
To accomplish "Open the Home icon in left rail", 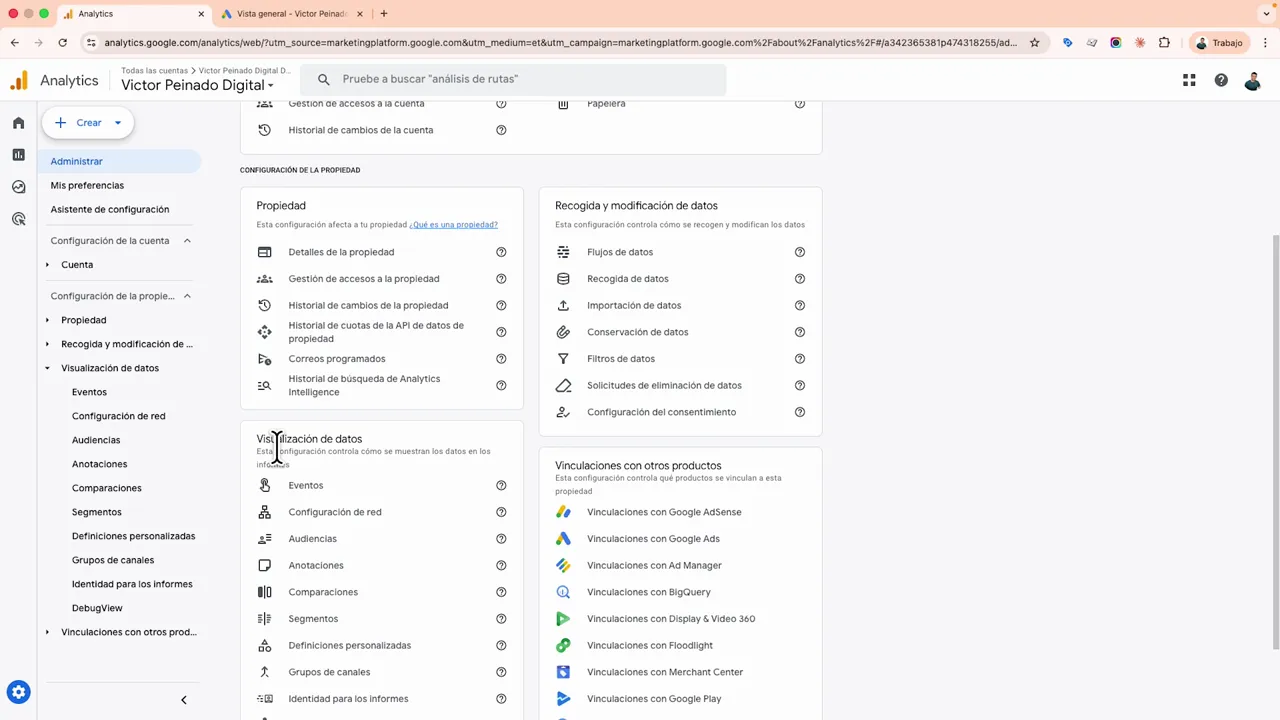I will pyautogui.click(x=18, y=123).
